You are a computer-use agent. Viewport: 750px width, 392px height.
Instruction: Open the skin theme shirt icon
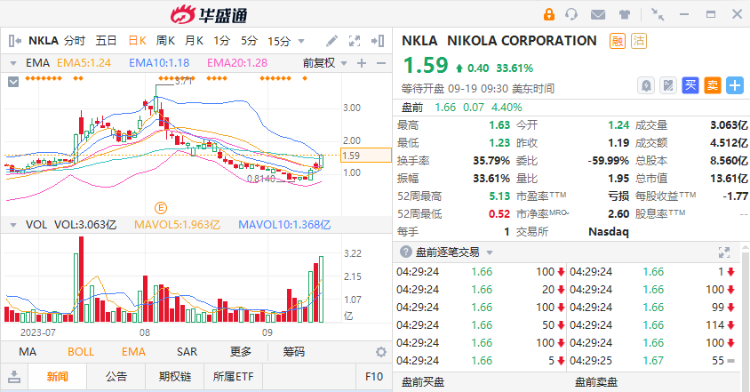[x=624, y=15]
